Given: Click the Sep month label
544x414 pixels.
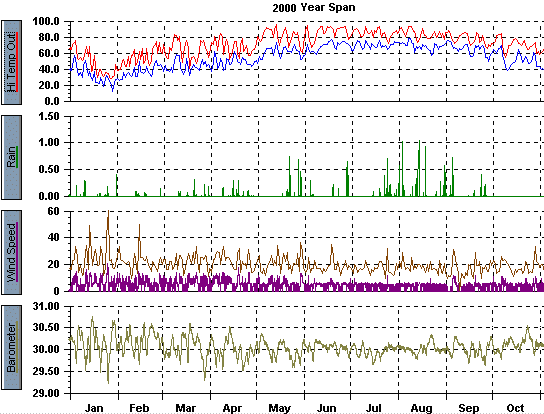Looking at the screenshot, I should (469, 408).
